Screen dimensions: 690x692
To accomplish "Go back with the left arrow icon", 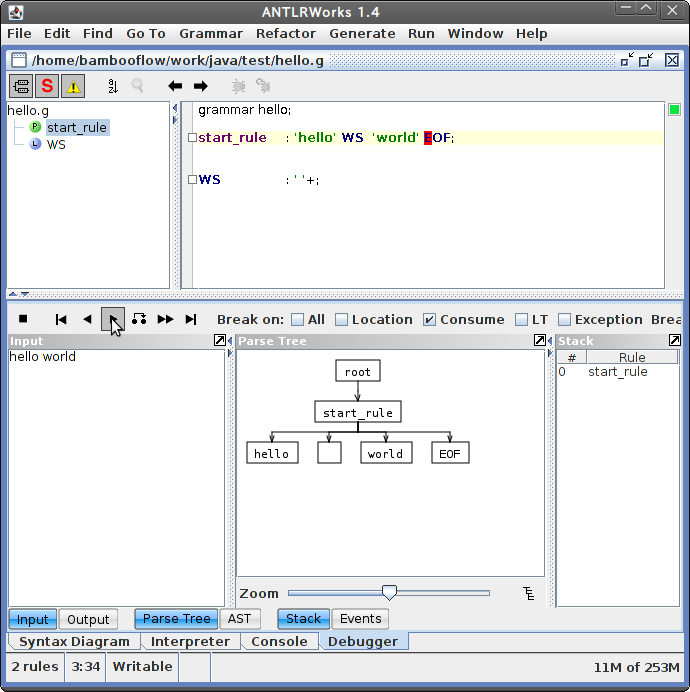I will click(x=175, y=86).
